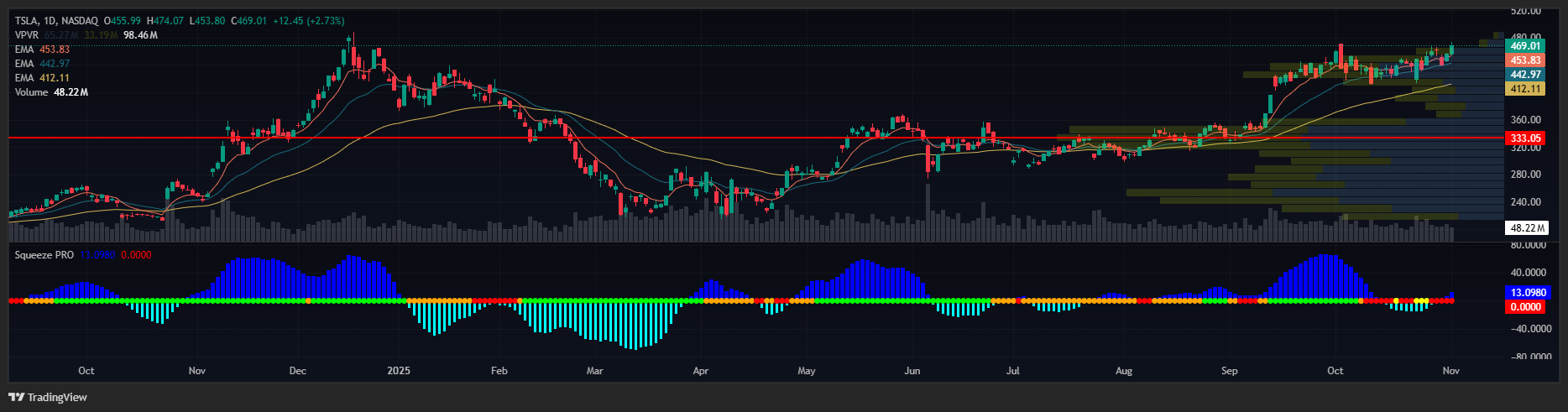Click the 2025 label on time axis
Screen dimensions: 1568x412
[399, 371]
